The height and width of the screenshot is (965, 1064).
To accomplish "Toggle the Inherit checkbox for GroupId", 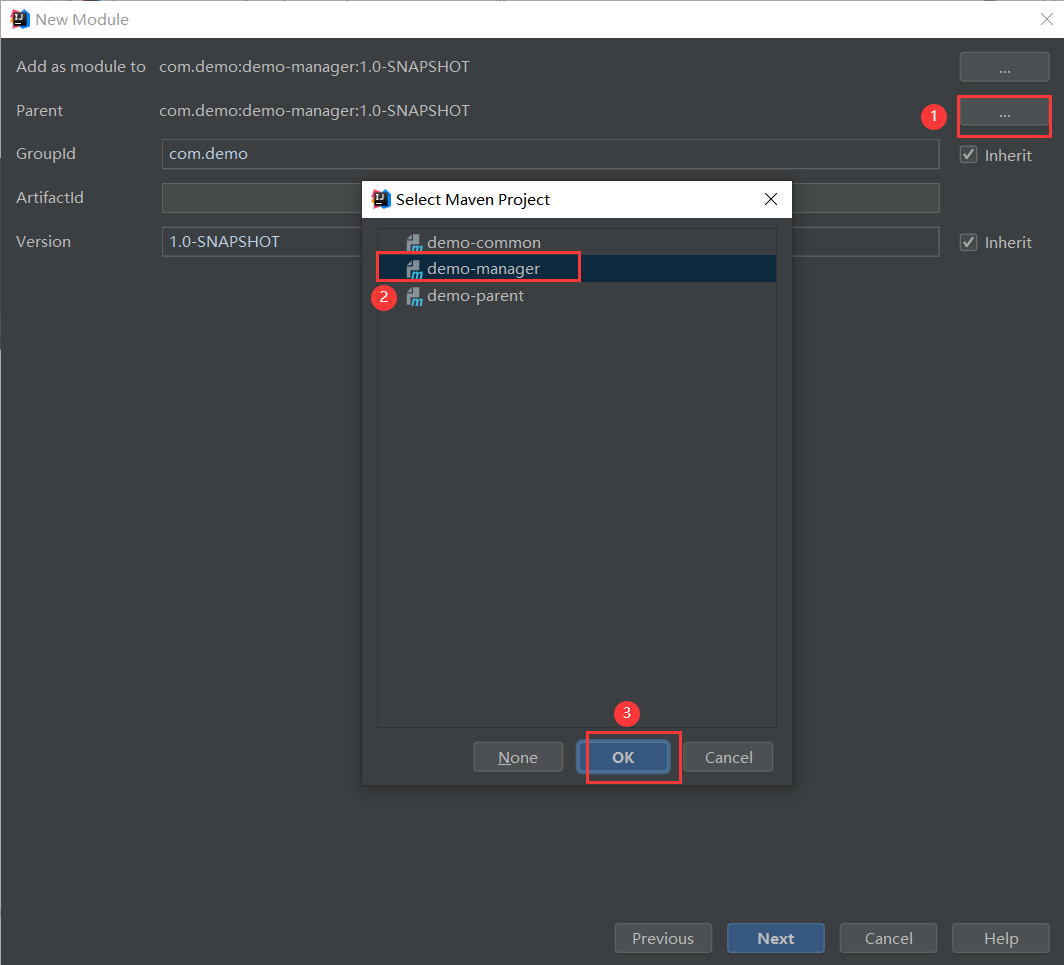I will pyautogui.click(x=968, y=155).
